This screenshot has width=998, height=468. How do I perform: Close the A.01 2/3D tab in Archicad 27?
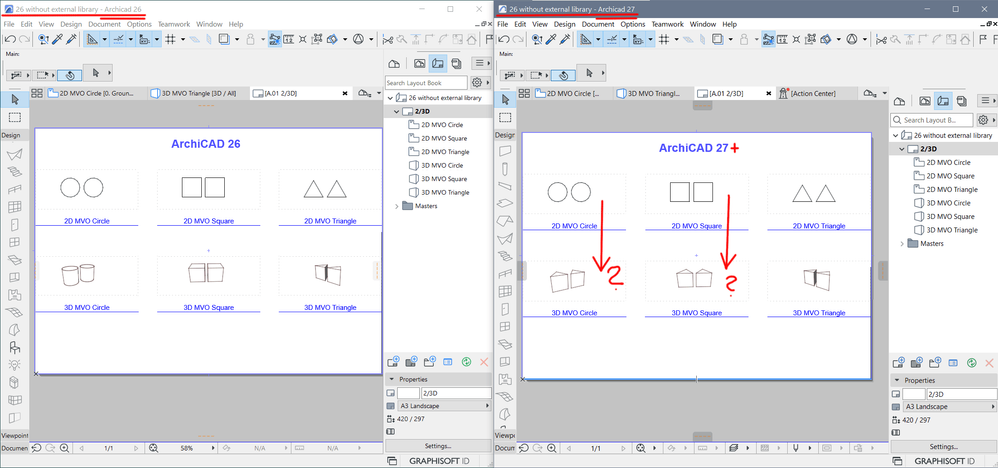pyautogui.click(x=767, y=93)
